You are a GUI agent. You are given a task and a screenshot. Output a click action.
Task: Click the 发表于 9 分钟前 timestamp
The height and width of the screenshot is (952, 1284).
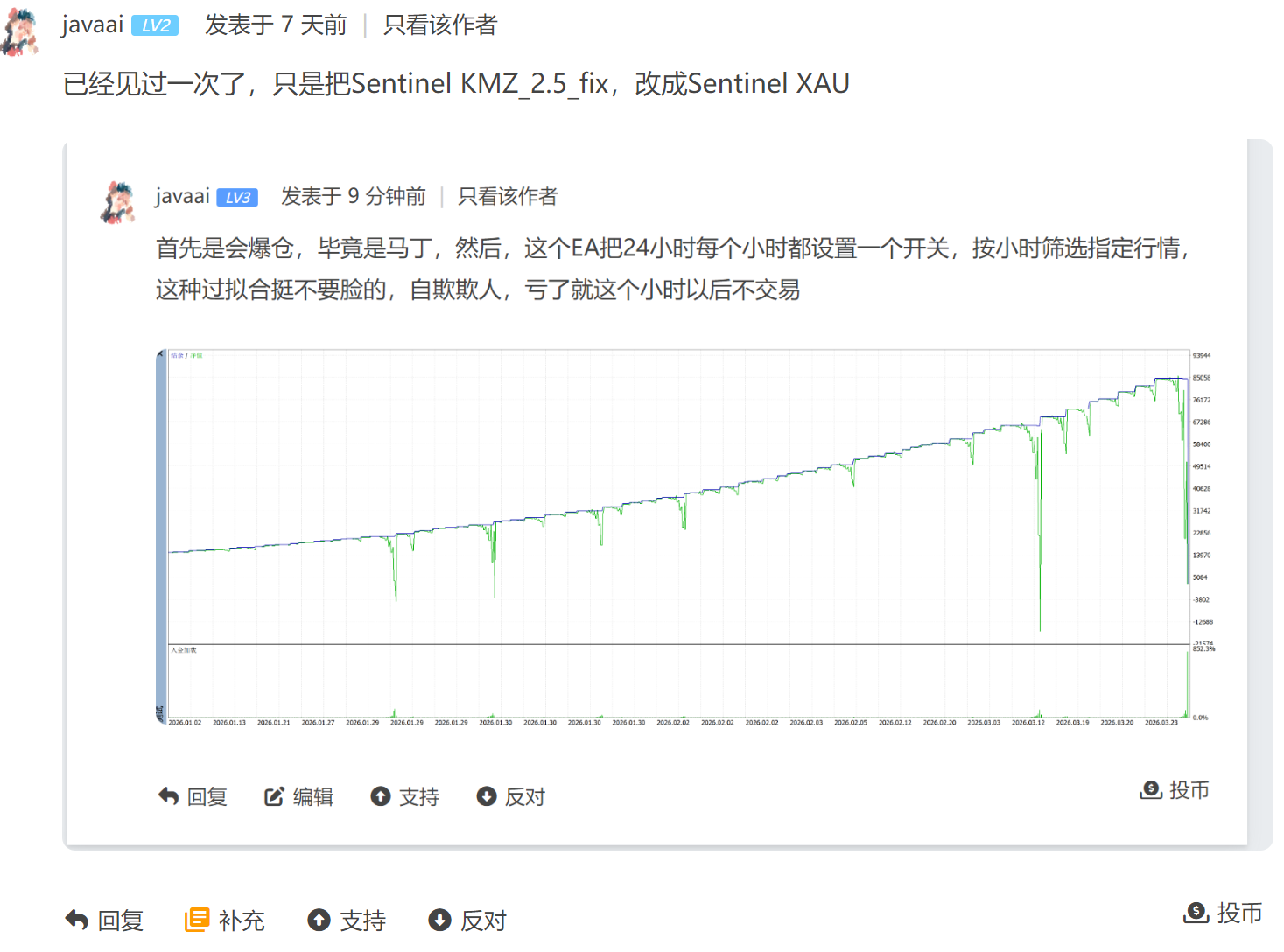tap(354, 196)
